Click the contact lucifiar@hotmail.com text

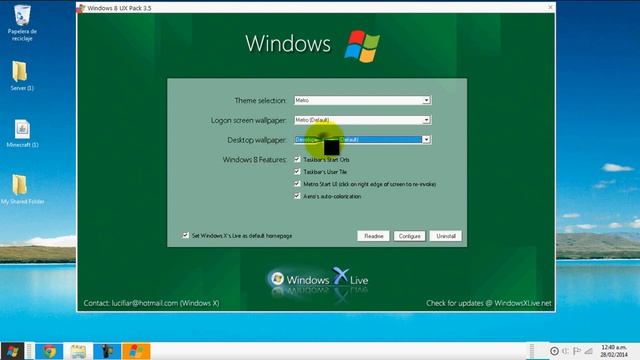(151, 303)
